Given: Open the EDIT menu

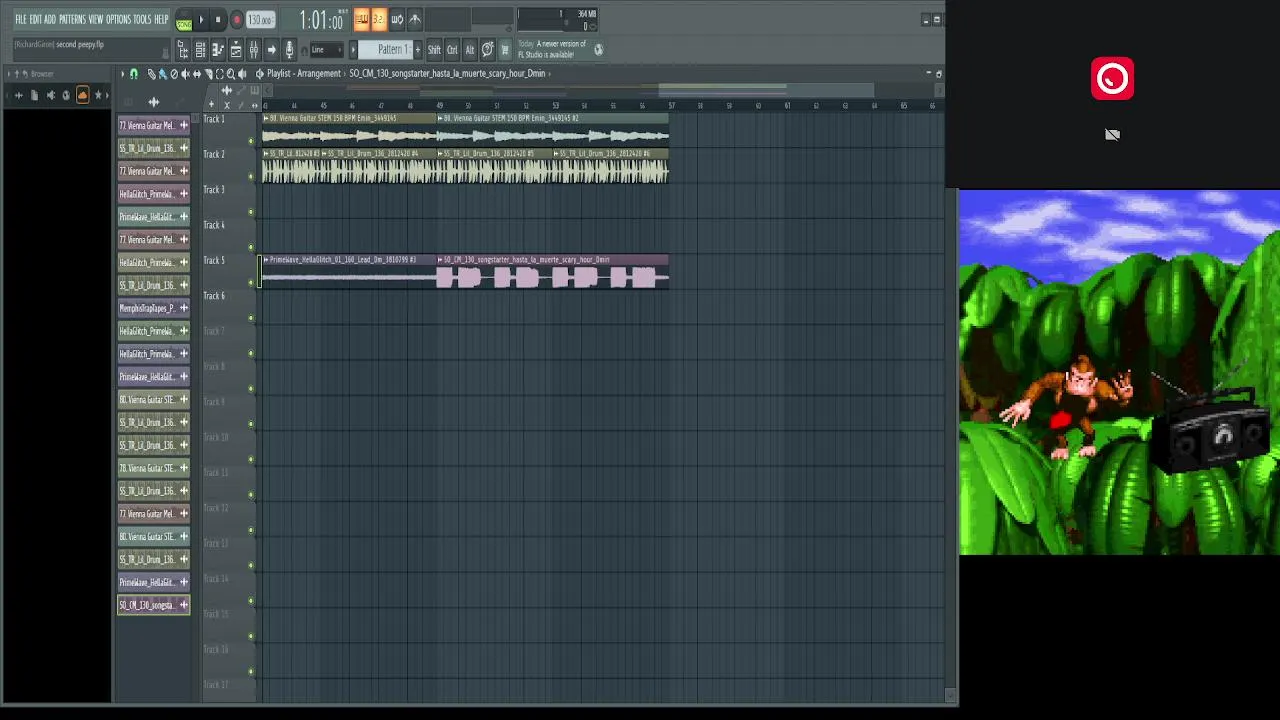Looking at the screenshot, I should (35, 19).
